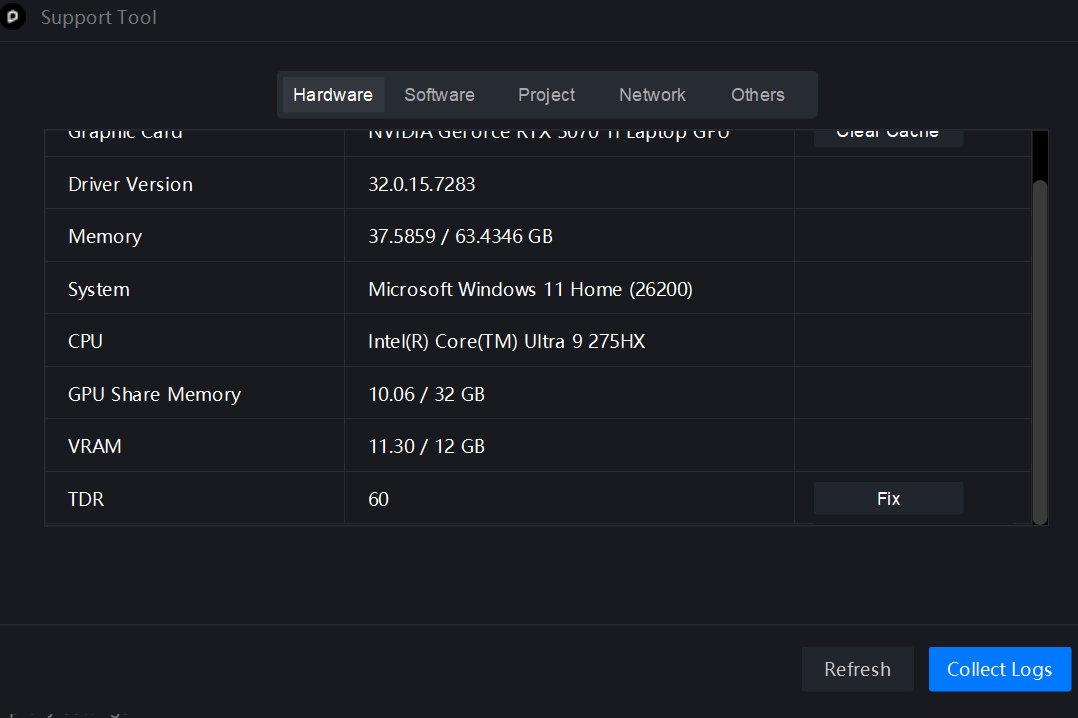Select the TDR value 60
1078x718 pixels.
(x=378, y=499)
